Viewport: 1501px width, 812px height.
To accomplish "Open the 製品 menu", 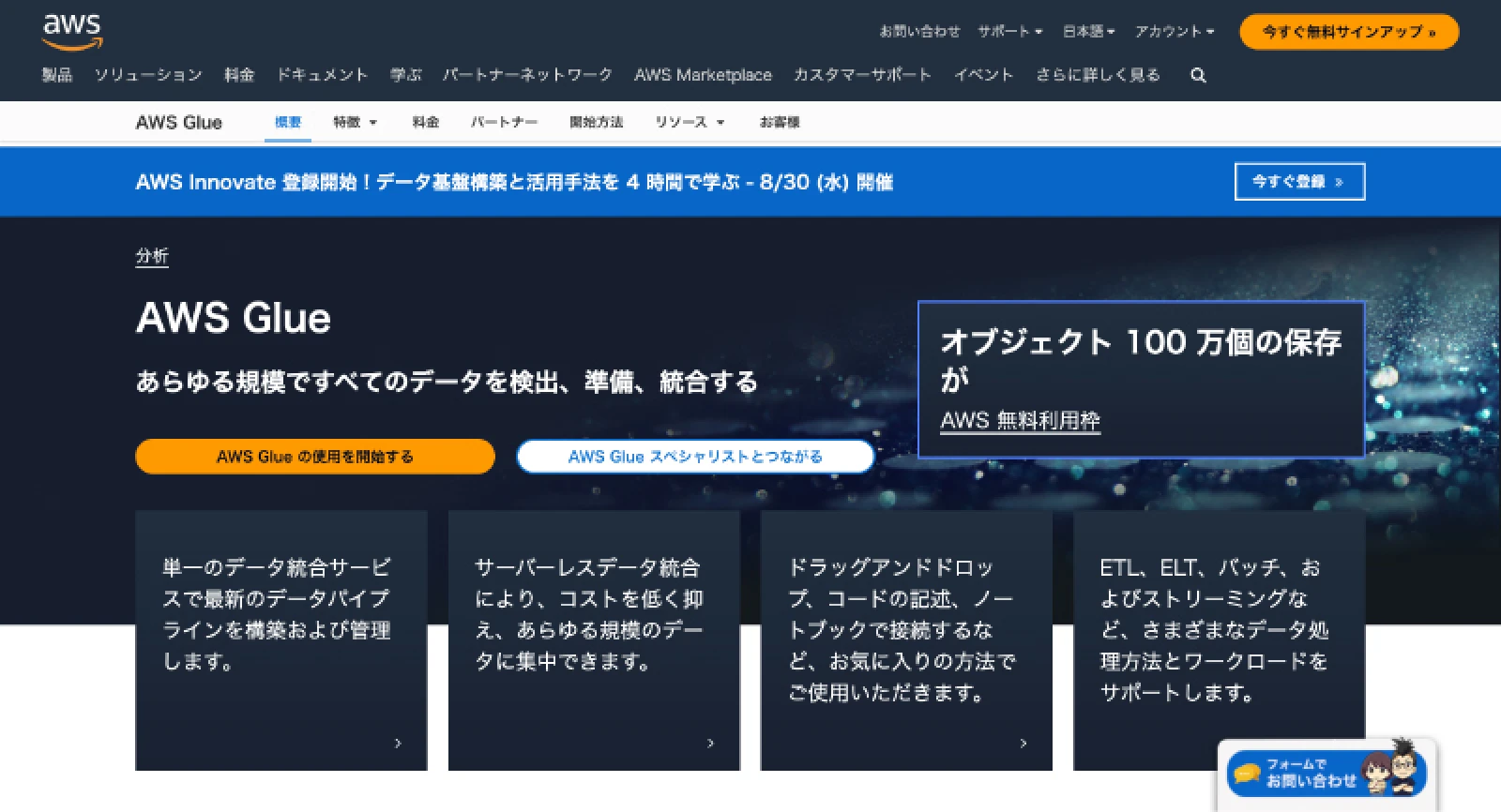I will click(x=57, y=75).
